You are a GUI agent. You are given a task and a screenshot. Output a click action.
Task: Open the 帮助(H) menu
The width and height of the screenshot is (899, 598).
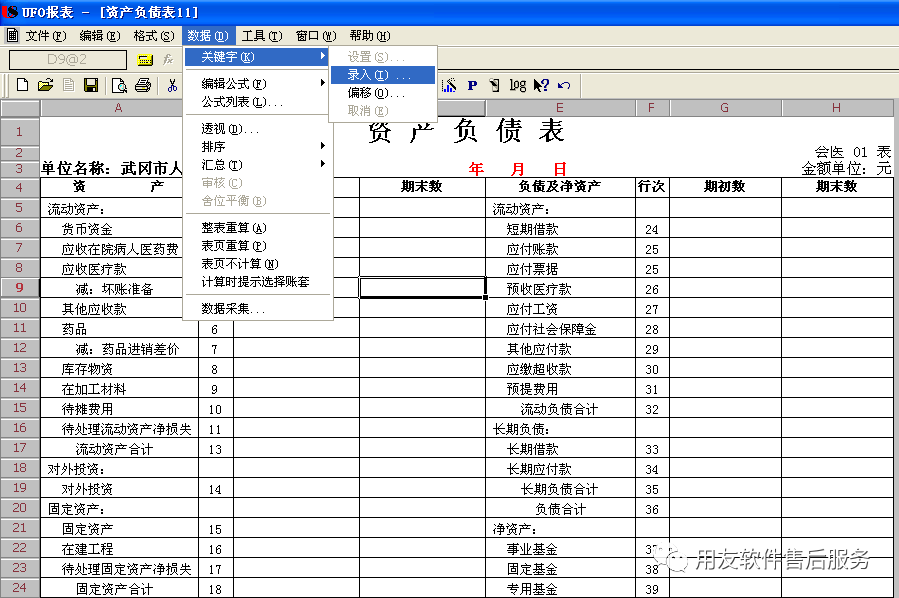pos(370,36)
